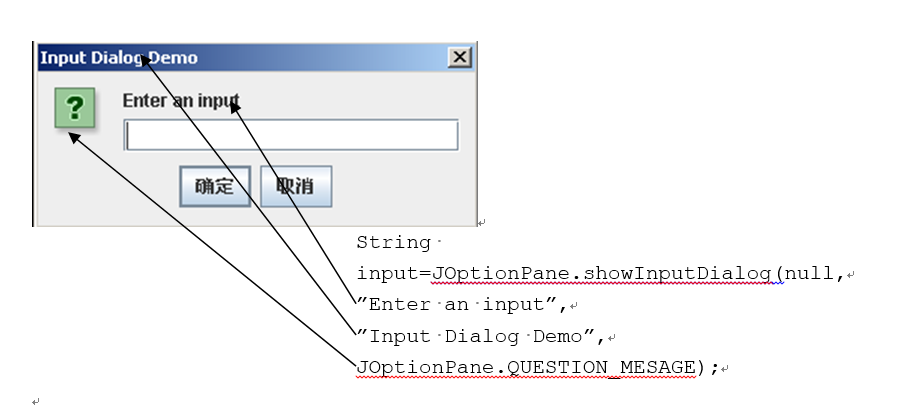Click the "Input Dialog Demo" string literal in the code
Image resolution: width=906 pixels, height=416 pixels.
click(475, 336)
